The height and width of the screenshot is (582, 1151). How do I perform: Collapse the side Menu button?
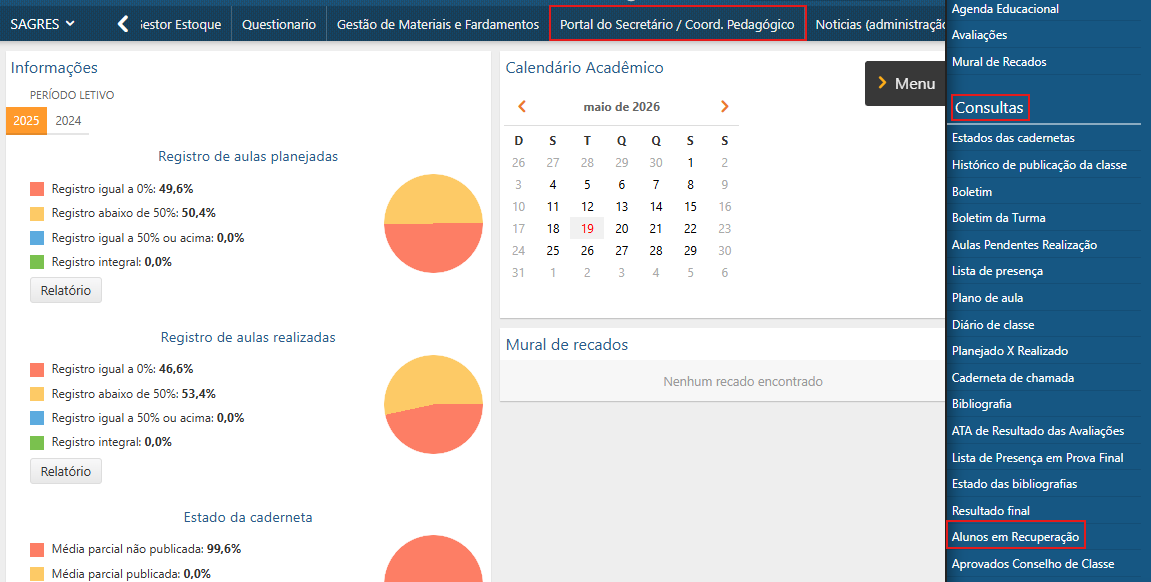[905, 84]
